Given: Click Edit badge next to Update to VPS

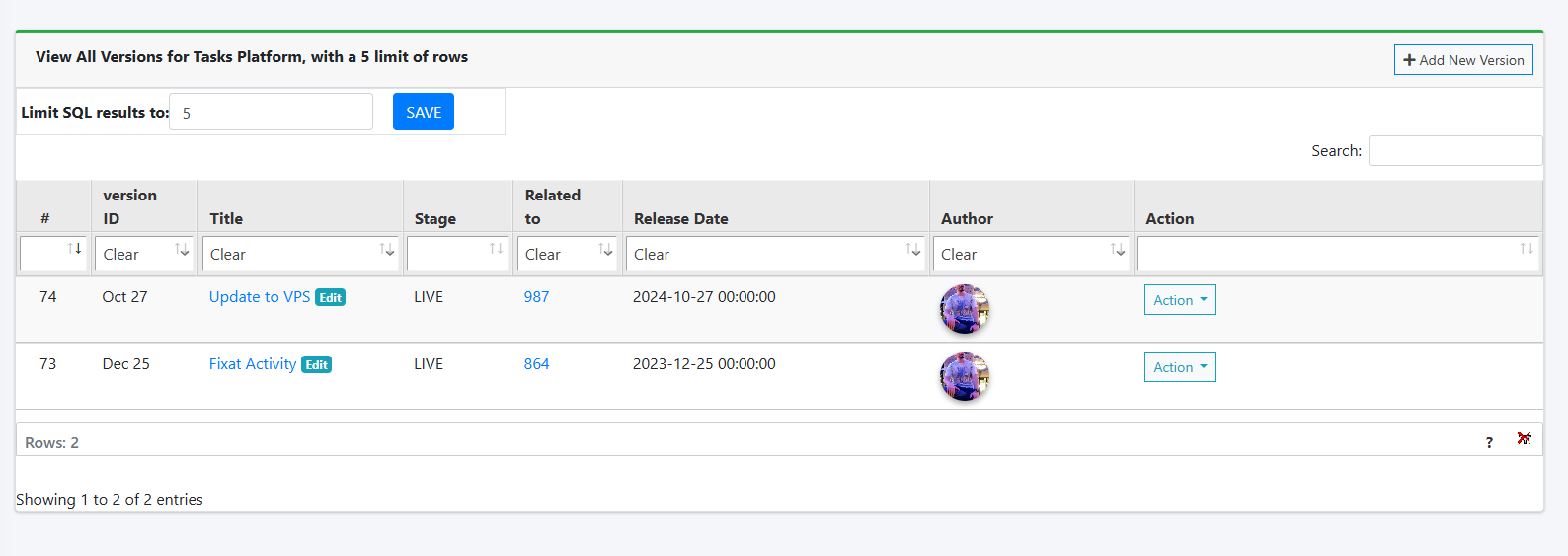Looking at the screenshot, I should [x=330, y=298].
